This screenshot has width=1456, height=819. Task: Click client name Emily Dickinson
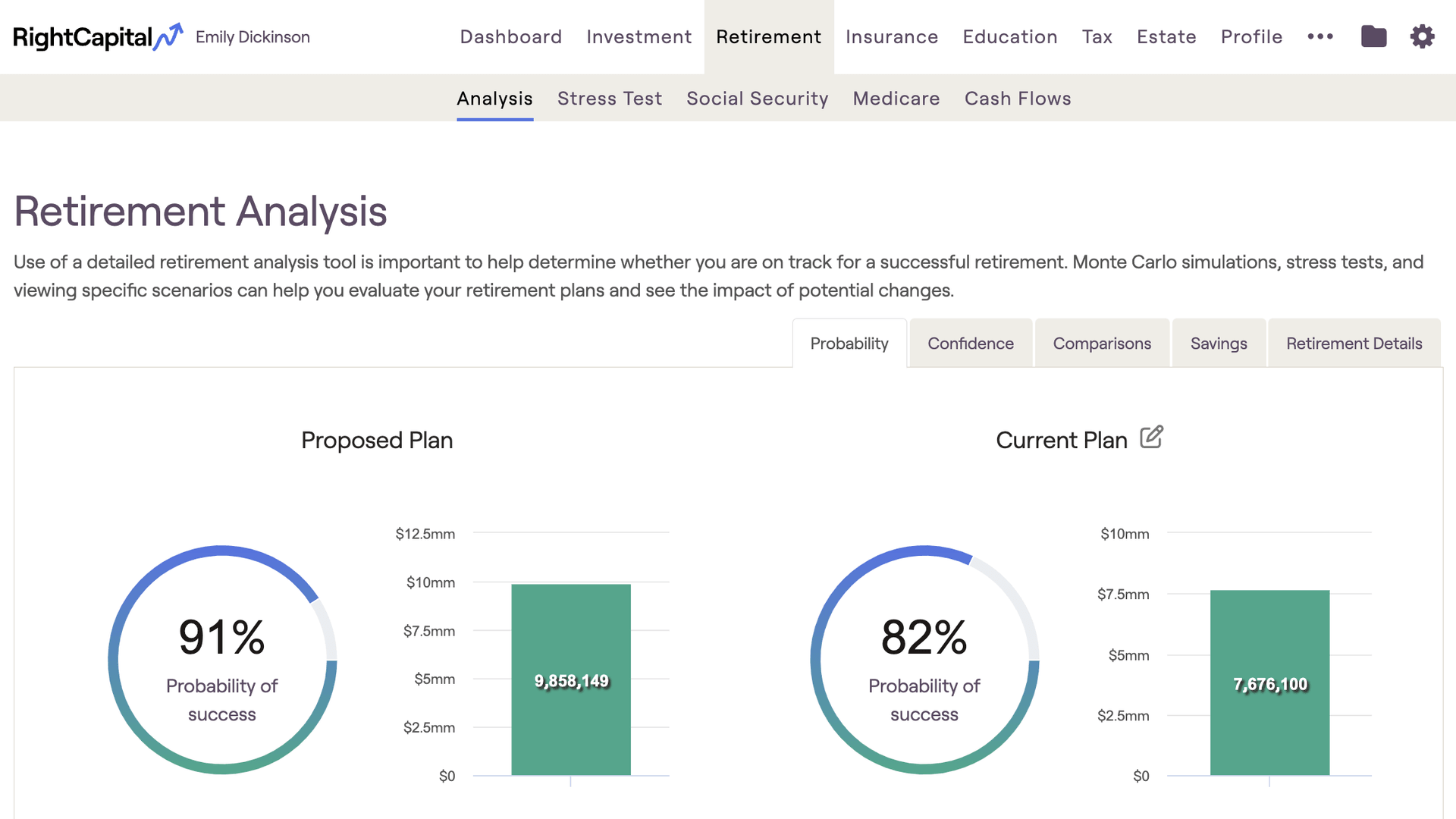253,37
